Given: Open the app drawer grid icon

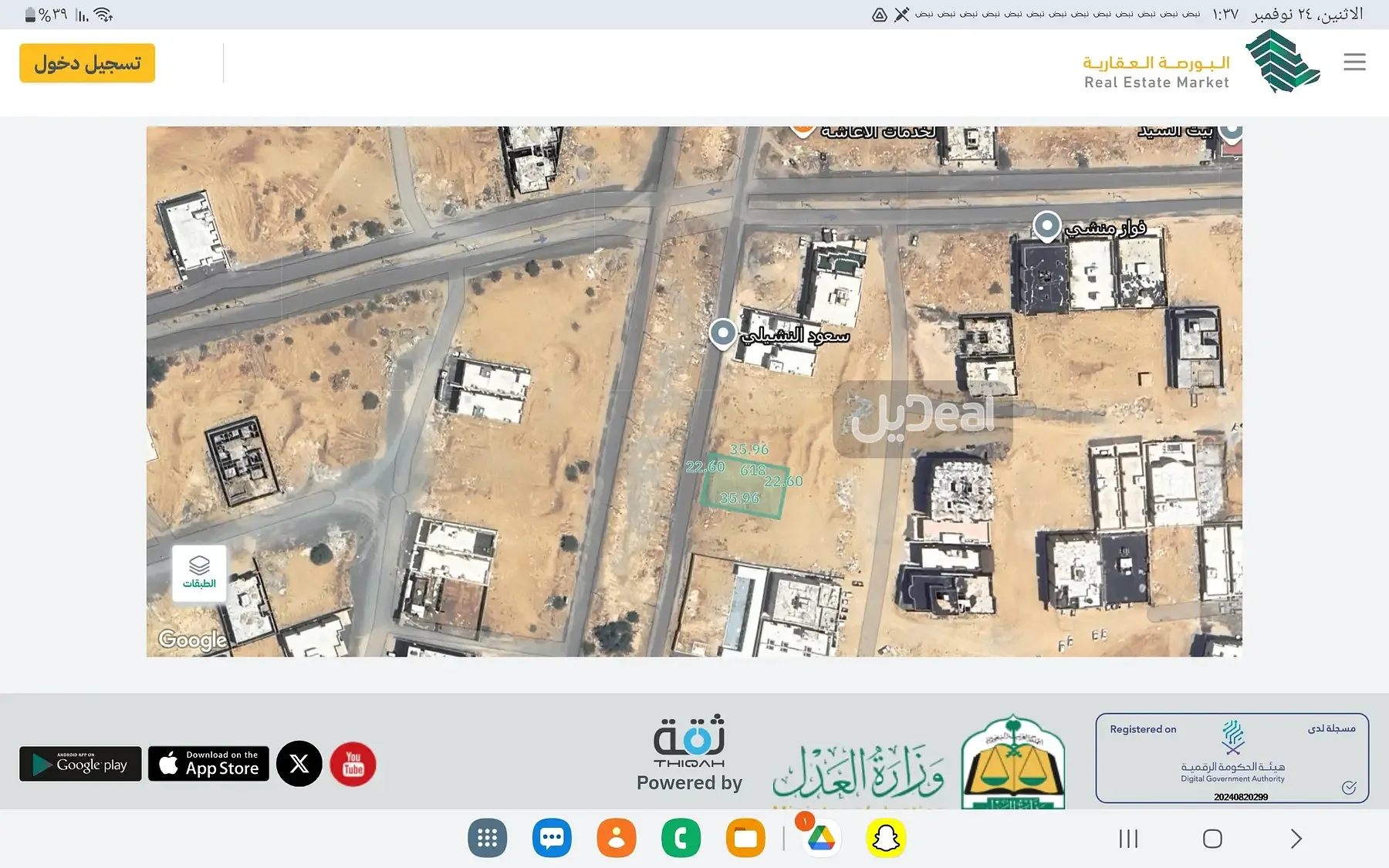Looking at the screenshot, I should [x=487, y=839].
